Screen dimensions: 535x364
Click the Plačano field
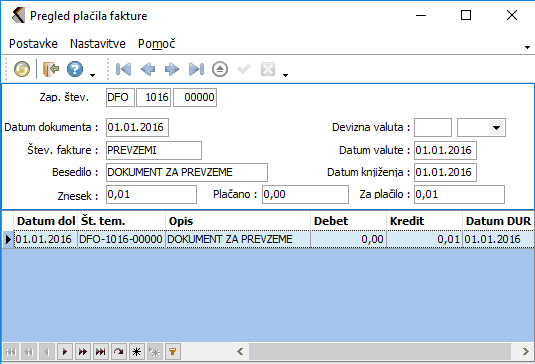pyautogui.click(x=305, y=194)
